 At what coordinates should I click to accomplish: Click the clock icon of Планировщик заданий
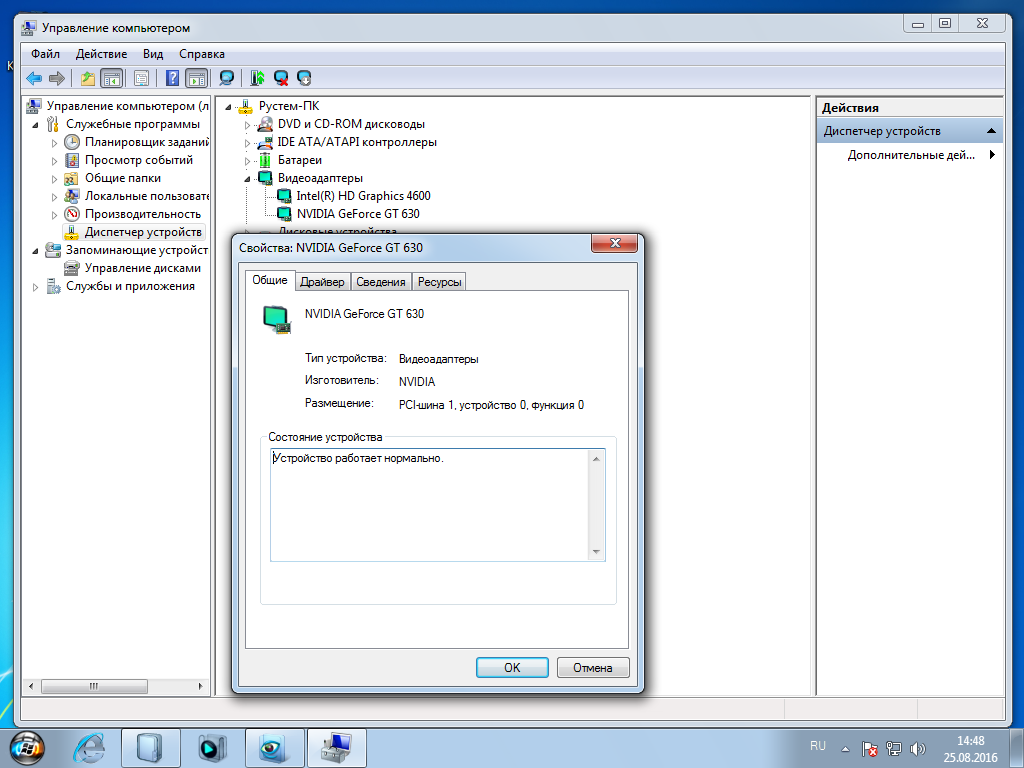[72, 142]
